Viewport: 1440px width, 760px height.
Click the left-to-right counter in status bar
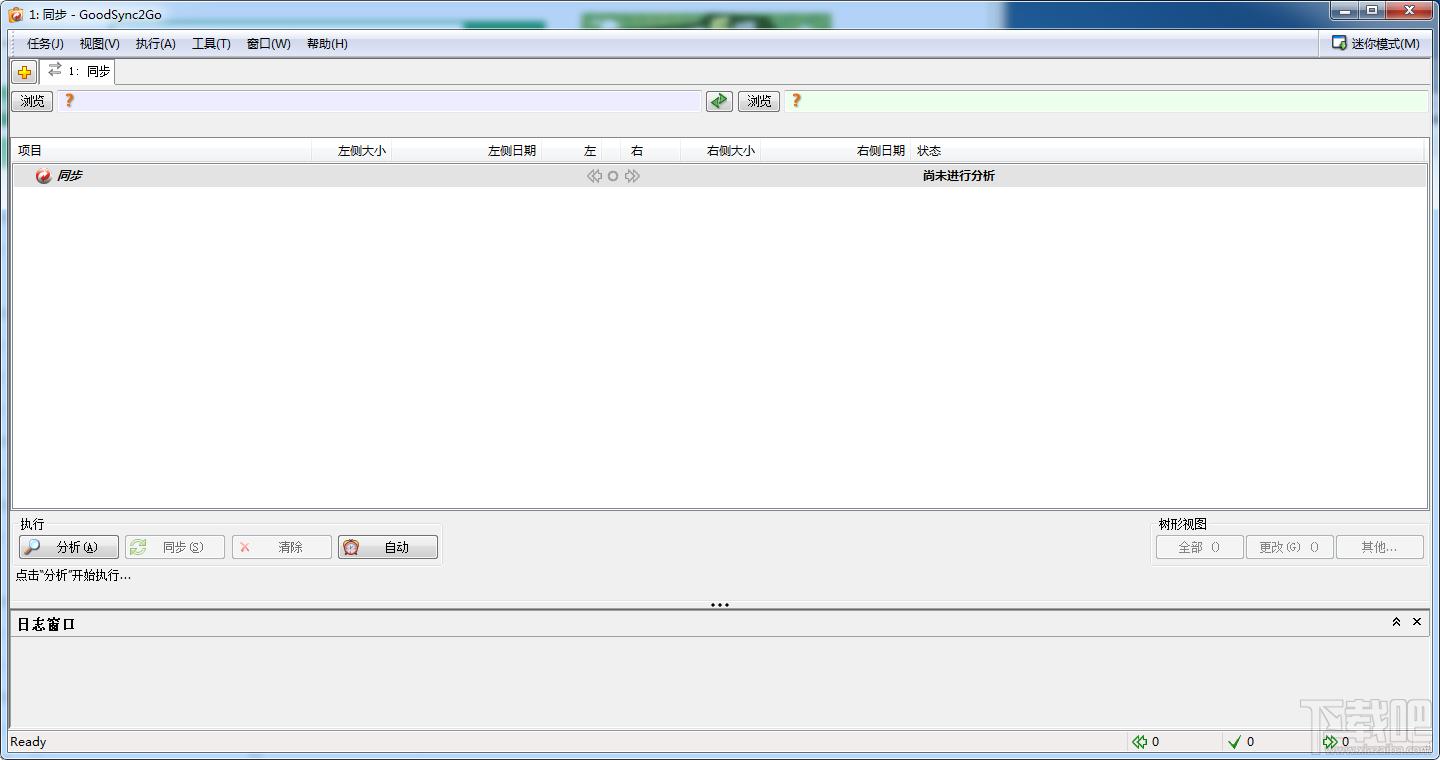click(1336, 742)
